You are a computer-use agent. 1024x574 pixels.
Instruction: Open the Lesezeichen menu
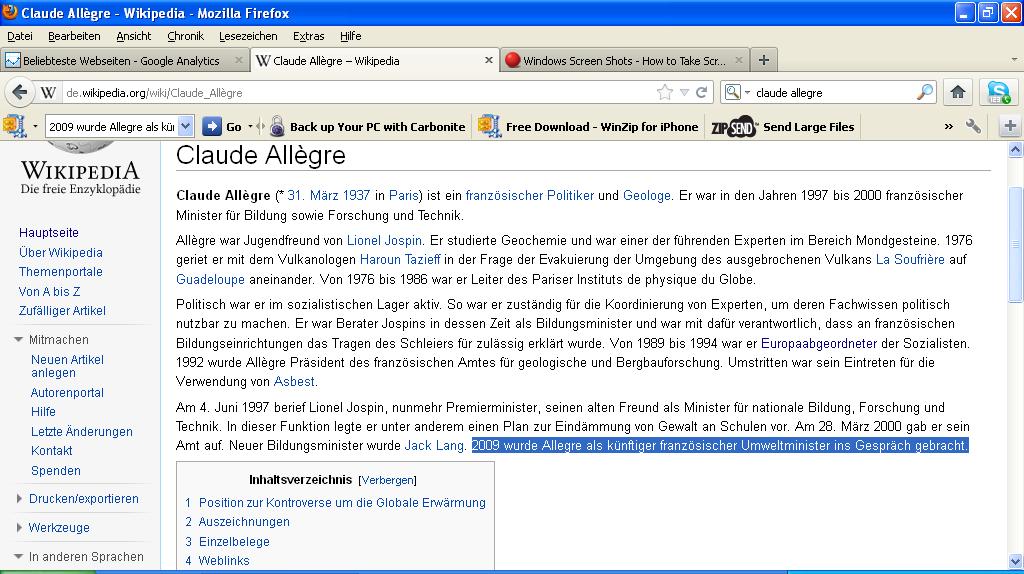pyautogui.click(x=248, y=36)
